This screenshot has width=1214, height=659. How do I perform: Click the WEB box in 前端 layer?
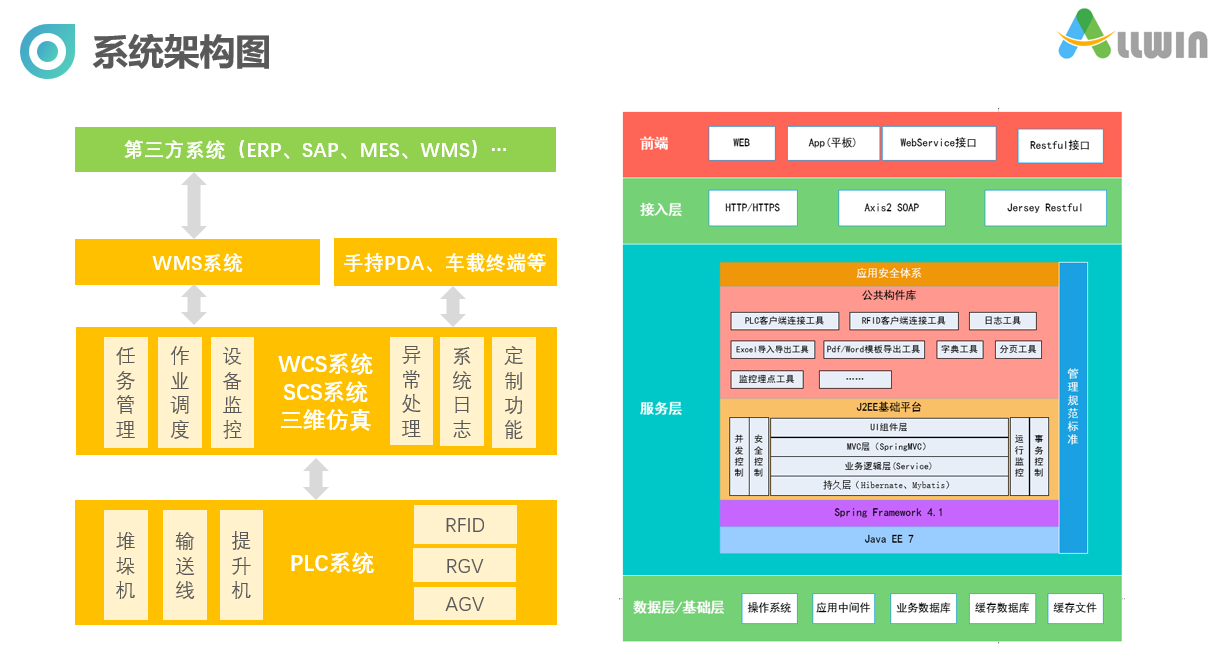[741, 143]
